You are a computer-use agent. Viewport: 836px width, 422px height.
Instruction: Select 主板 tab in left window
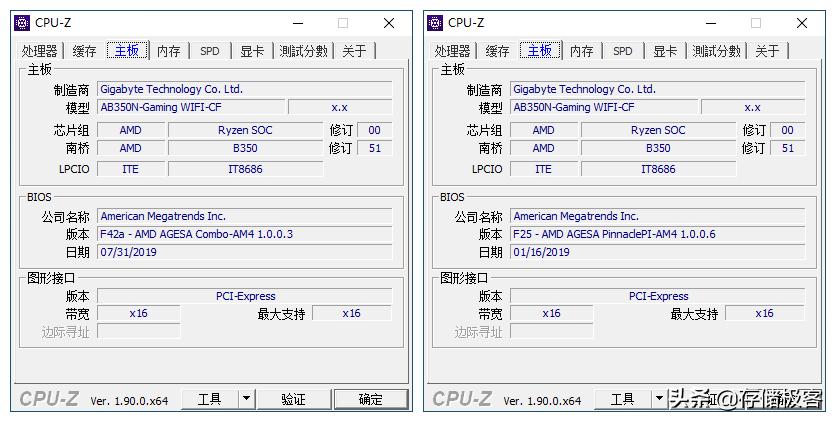[x=127, y=50]
